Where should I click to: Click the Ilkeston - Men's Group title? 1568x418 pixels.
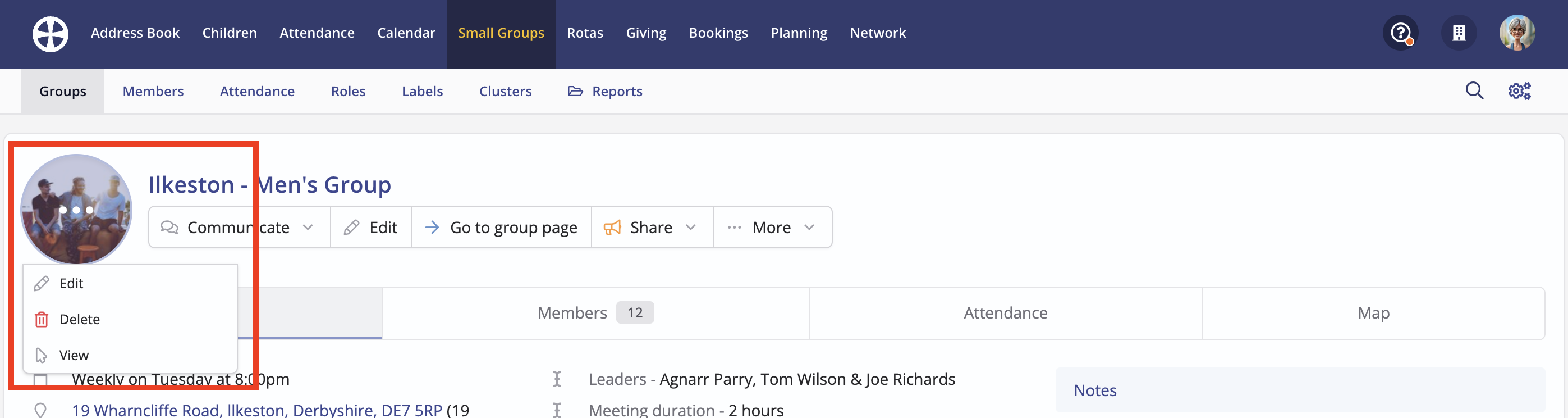point(269,185)
